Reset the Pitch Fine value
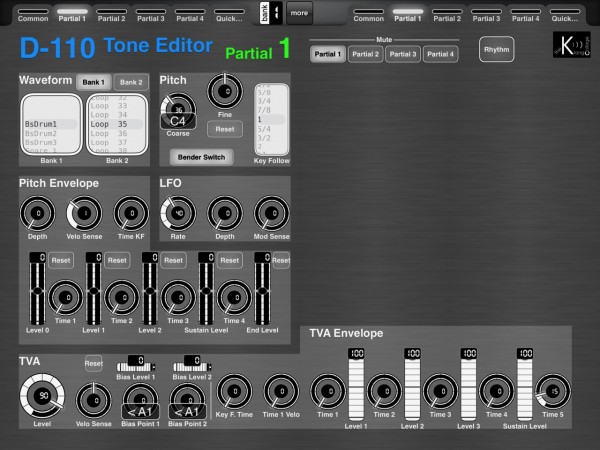 pos(225,129)
